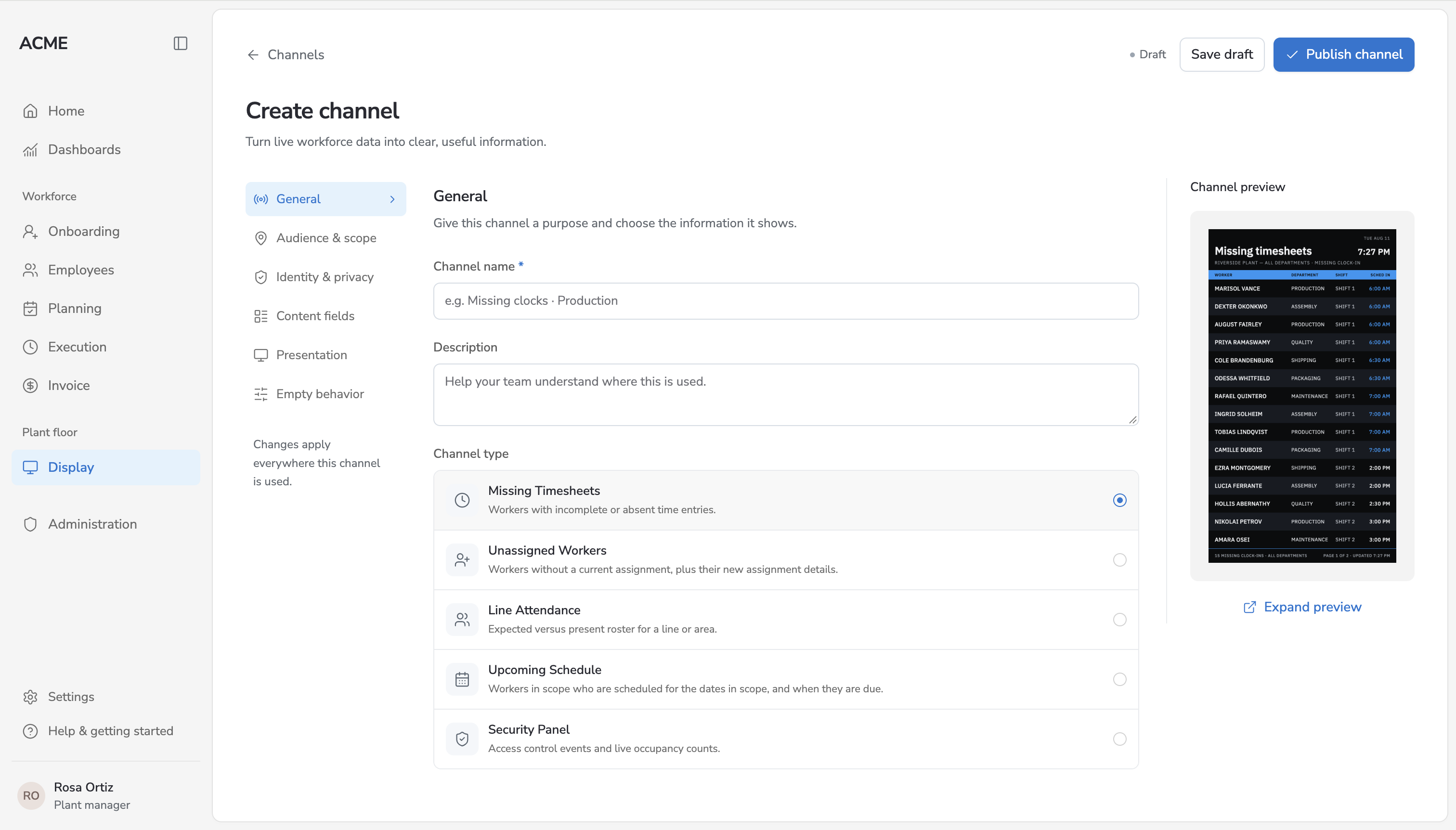Click the Invoice dollar icon

(30, 386)
